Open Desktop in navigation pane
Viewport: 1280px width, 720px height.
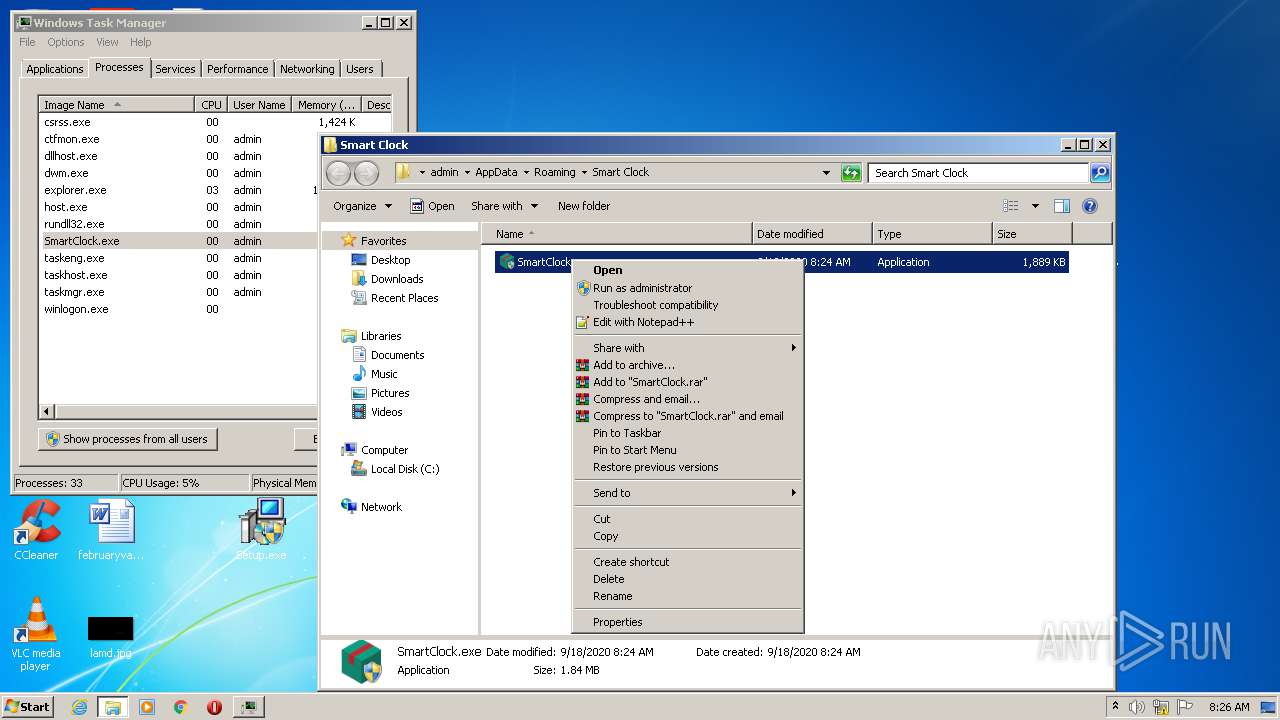point(390,260)
